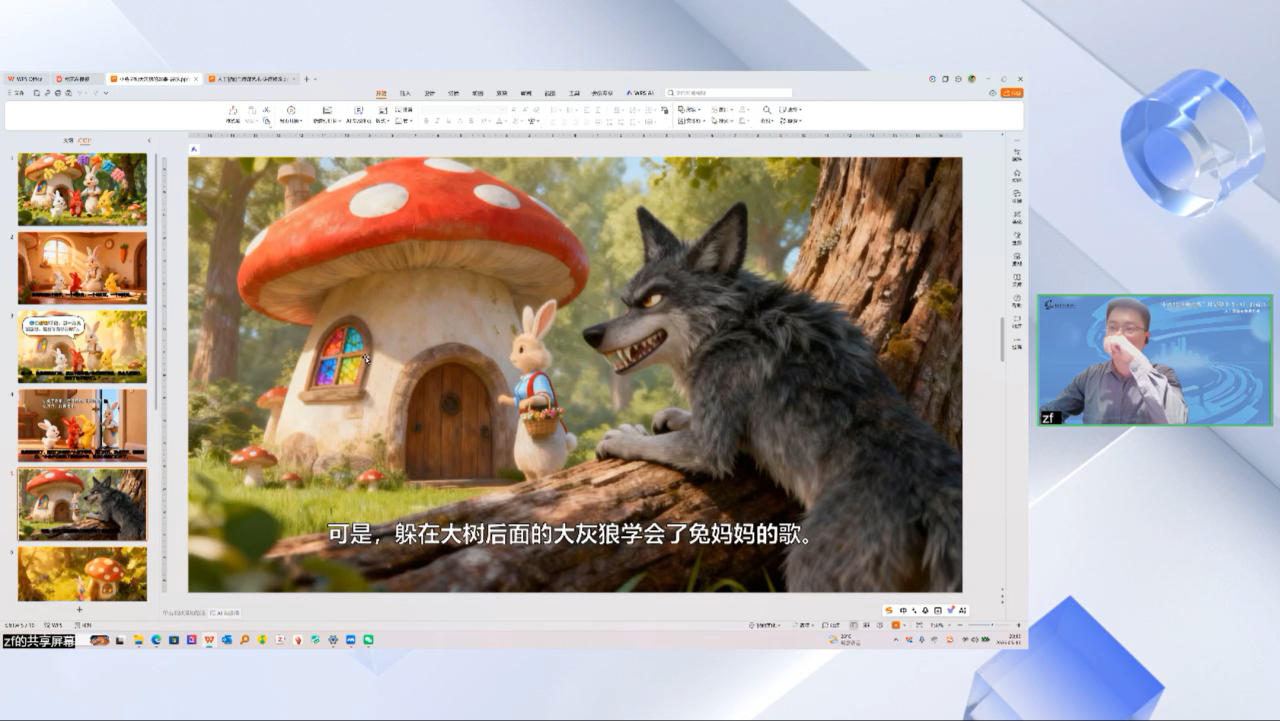Click the Undo icon in quick access bar
The height and width of the screenshot is (721, 1280).
pyautogui.click(x=82, y=93)
